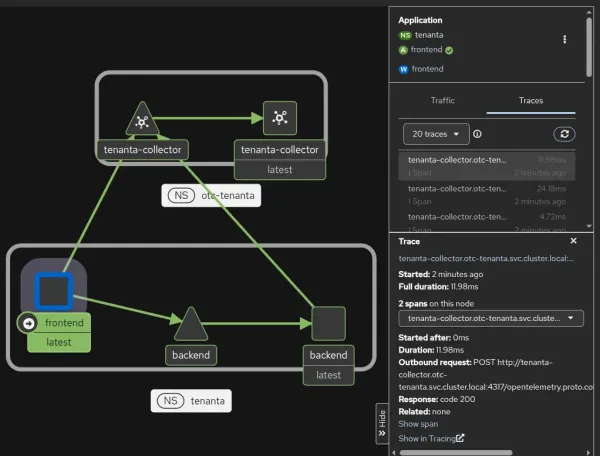Click the traces info circle icon
This screenshot has height=456, width=600.
click(477, 134)
